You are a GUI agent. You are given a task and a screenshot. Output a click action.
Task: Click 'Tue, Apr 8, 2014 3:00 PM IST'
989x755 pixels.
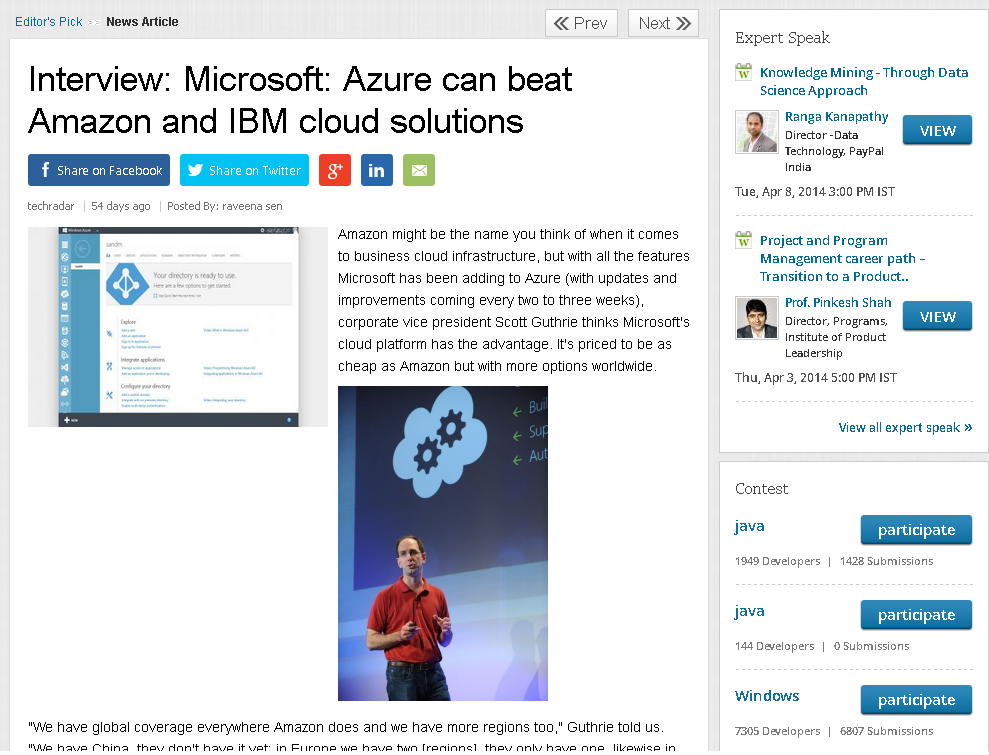(815, 192)
